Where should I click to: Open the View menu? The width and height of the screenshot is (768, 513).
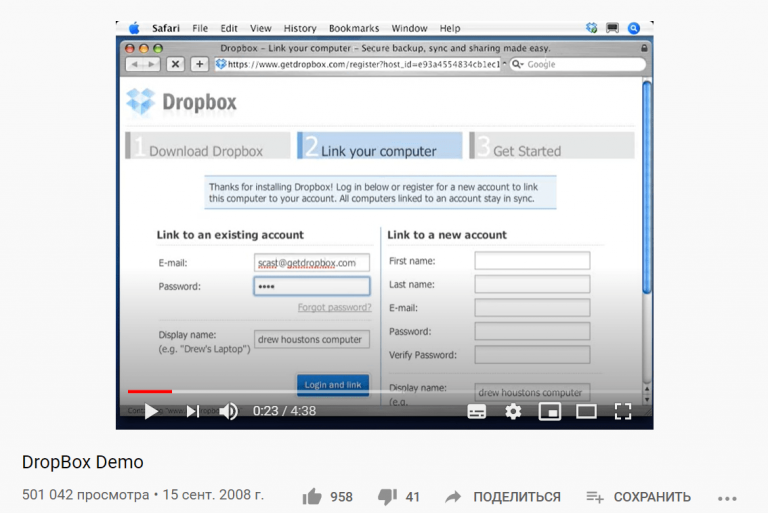coord(261,28)
